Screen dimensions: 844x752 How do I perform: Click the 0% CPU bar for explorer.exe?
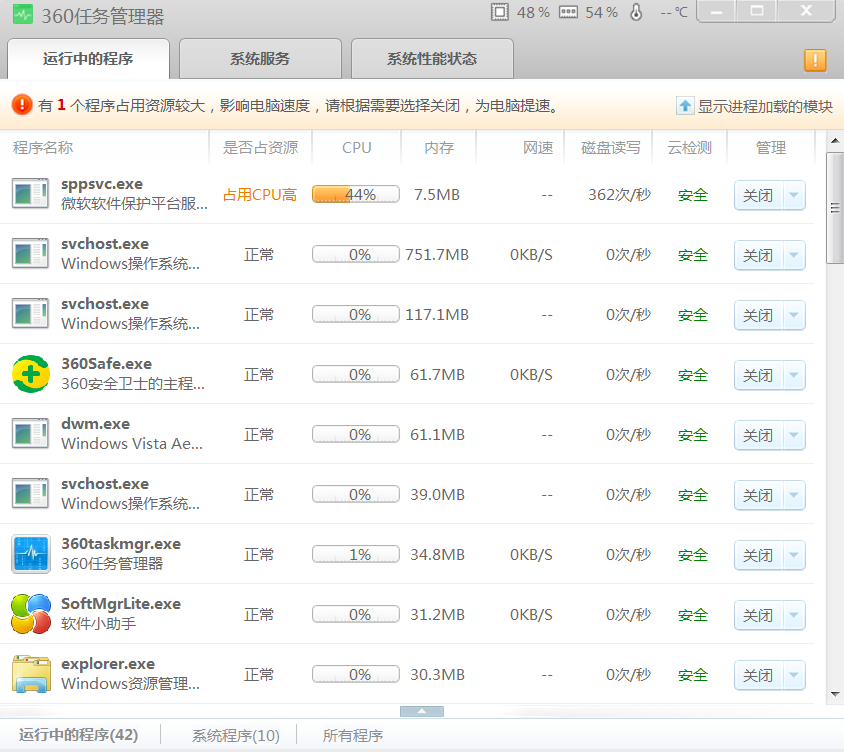pos(356,674)
